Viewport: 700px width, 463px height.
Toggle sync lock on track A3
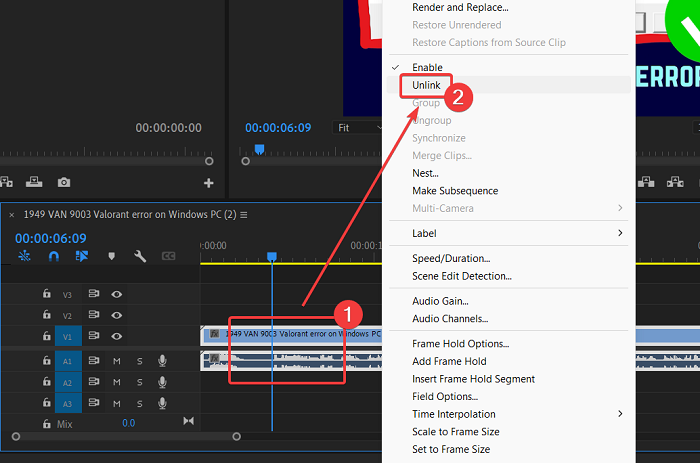tap(94, 403)
